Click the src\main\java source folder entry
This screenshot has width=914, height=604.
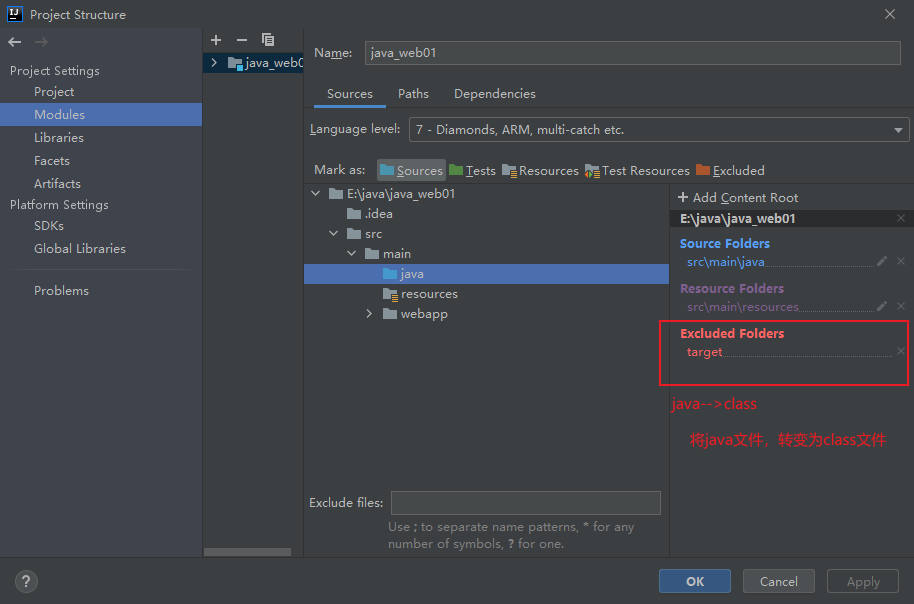click(726, 262)
